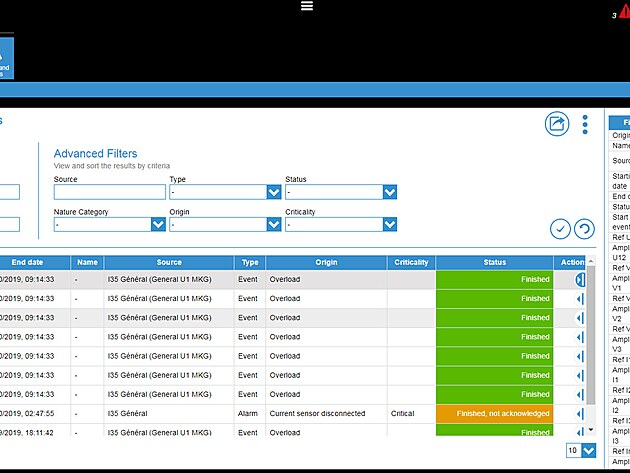
Task: Click the Status column header
Action: click(494, 262)
